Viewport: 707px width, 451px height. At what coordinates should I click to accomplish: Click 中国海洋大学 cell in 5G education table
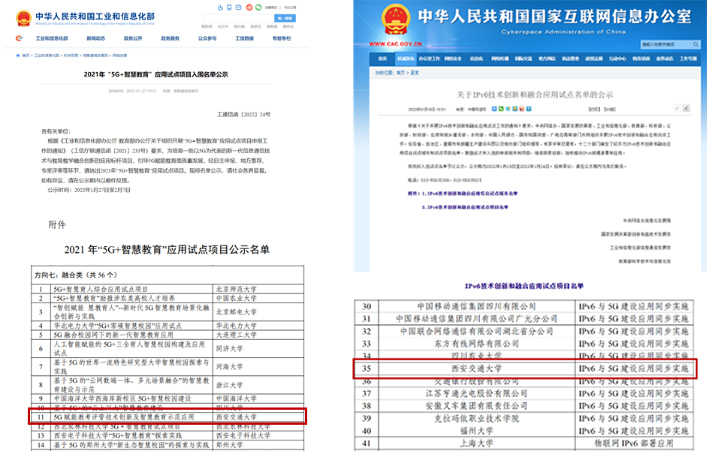coord(236,399)
